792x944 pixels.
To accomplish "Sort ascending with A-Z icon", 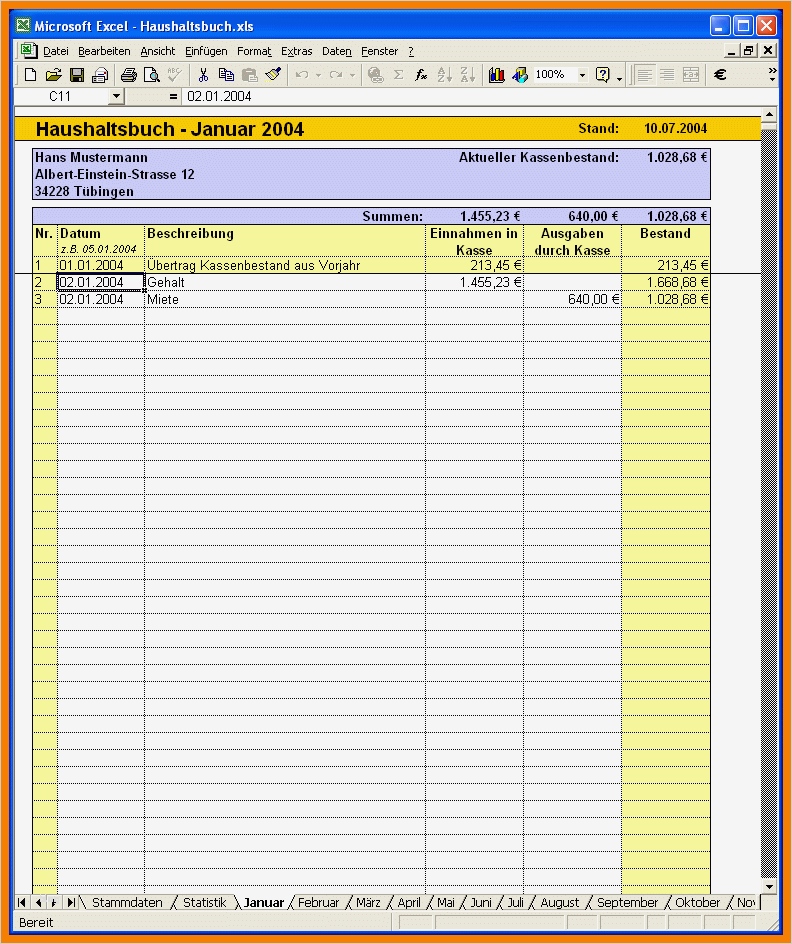I will [444, 75].
